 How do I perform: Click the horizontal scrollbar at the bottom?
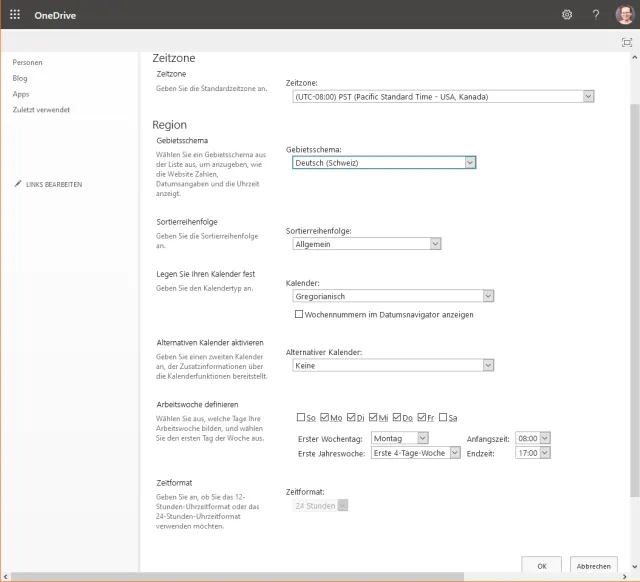pyautogui.click(x=300, y=577)
